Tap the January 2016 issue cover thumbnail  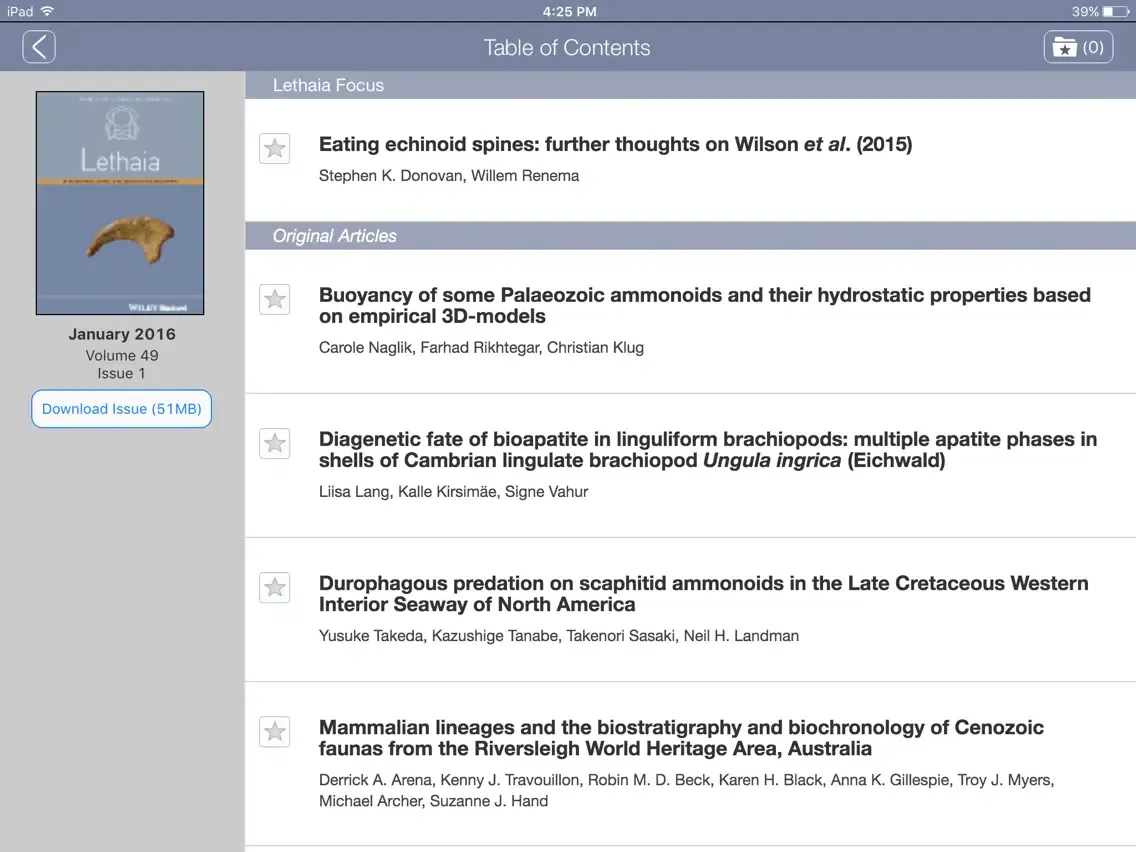120,201
